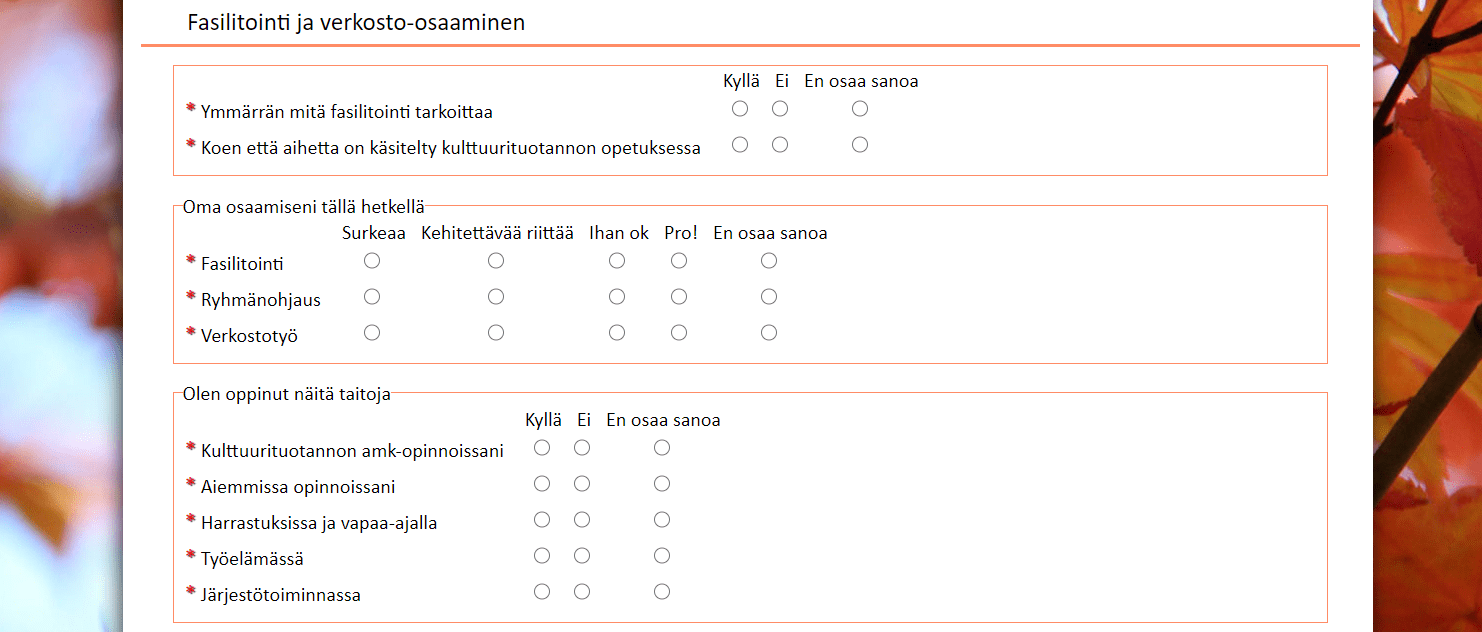Viewport: 1482px width, 632px height.
Task: Choose Ei for Ymmärrän mitä fasilitointi tarkoittaa
Action: (x=780, y=109)
